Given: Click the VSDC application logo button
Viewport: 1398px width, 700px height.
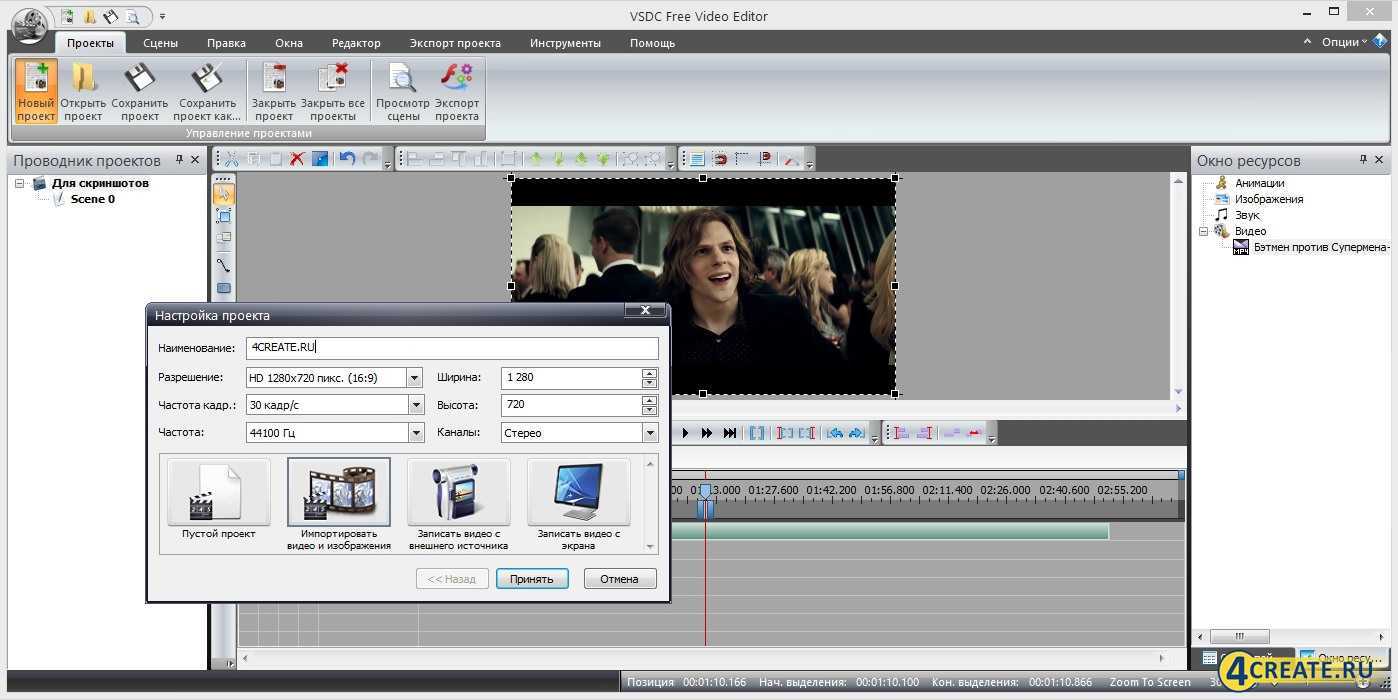Looking at the screenshot, I should point(31,24).
